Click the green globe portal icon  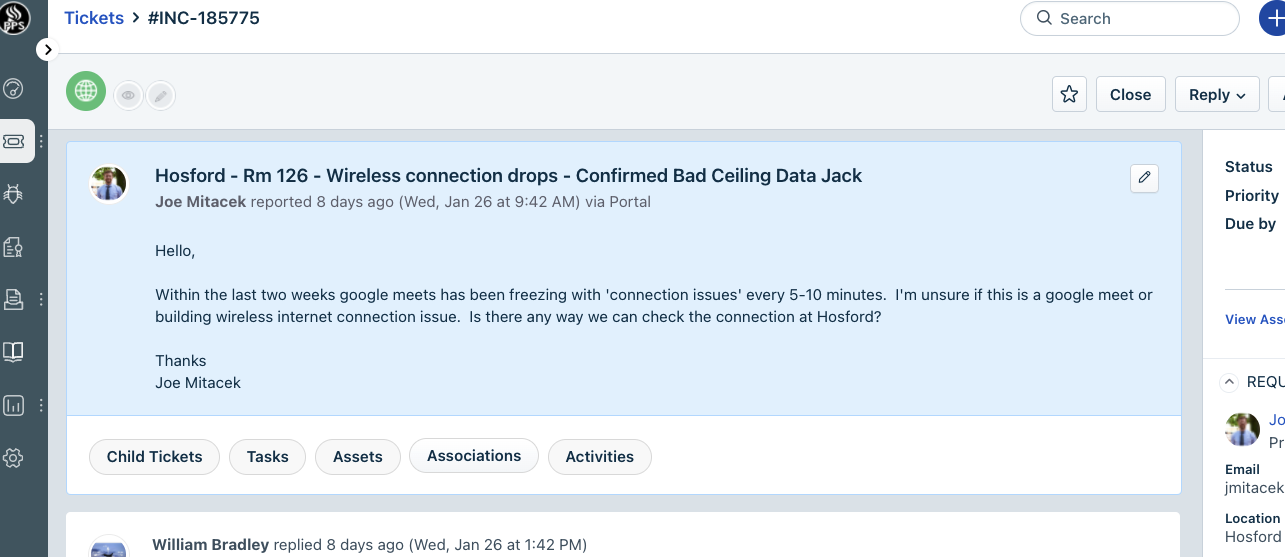click(x=86, y=91)
